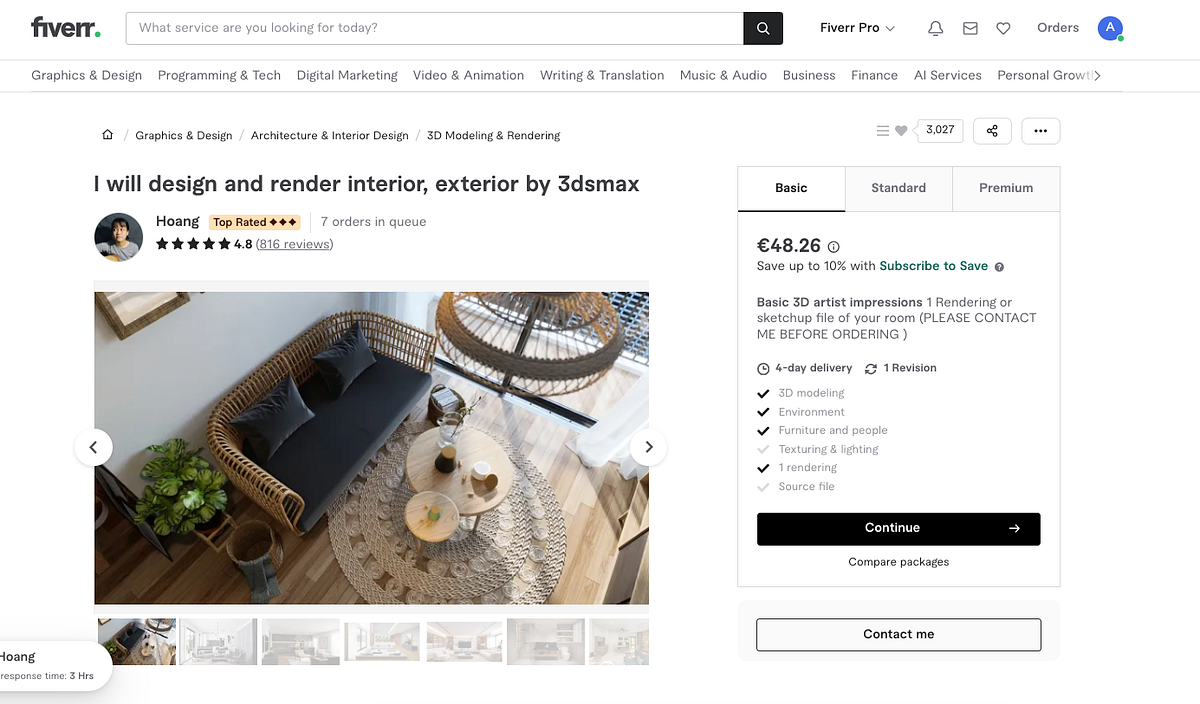
Task: Click the collections list icon beside the heart
Action: point(881,130)
